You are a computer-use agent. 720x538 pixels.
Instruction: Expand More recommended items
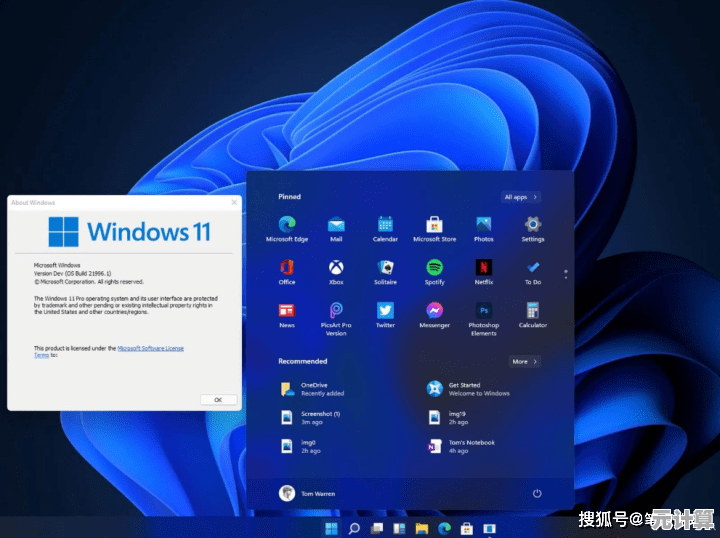click(524, 361)
